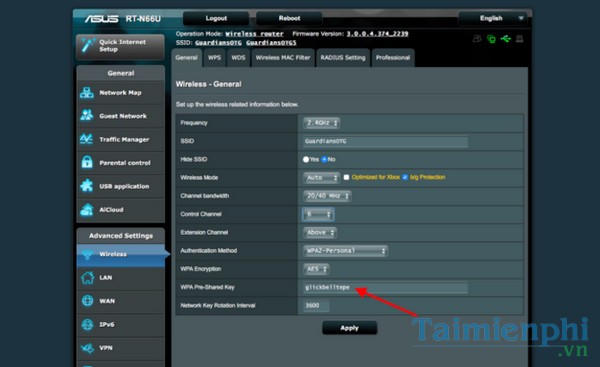Switch to RADIUS Setting tab
This screenshot has width=600, height=367.
coord(343,58)
